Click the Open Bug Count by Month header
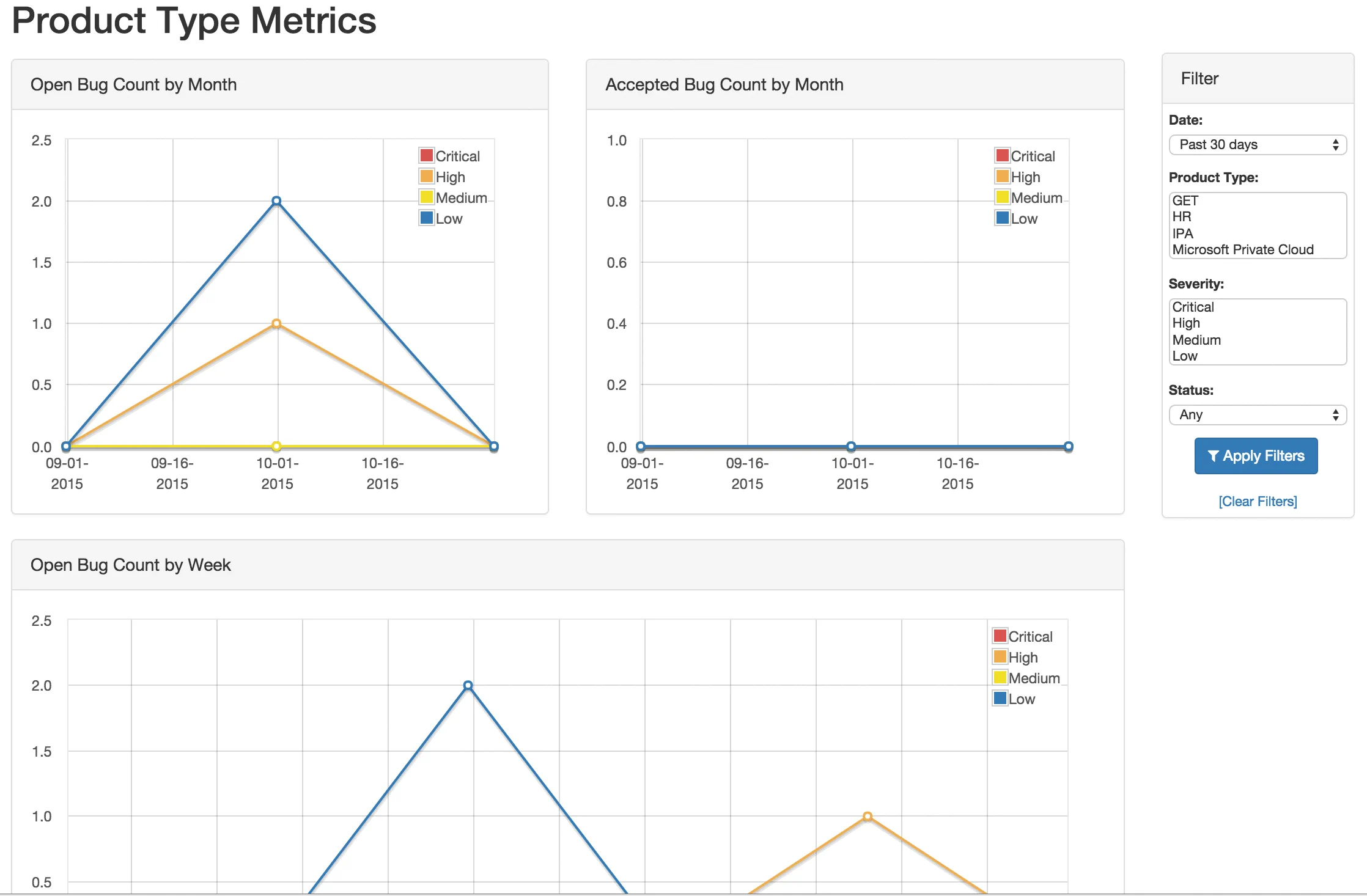Viewport: 1367px width, 896px height. coord(133,84)
